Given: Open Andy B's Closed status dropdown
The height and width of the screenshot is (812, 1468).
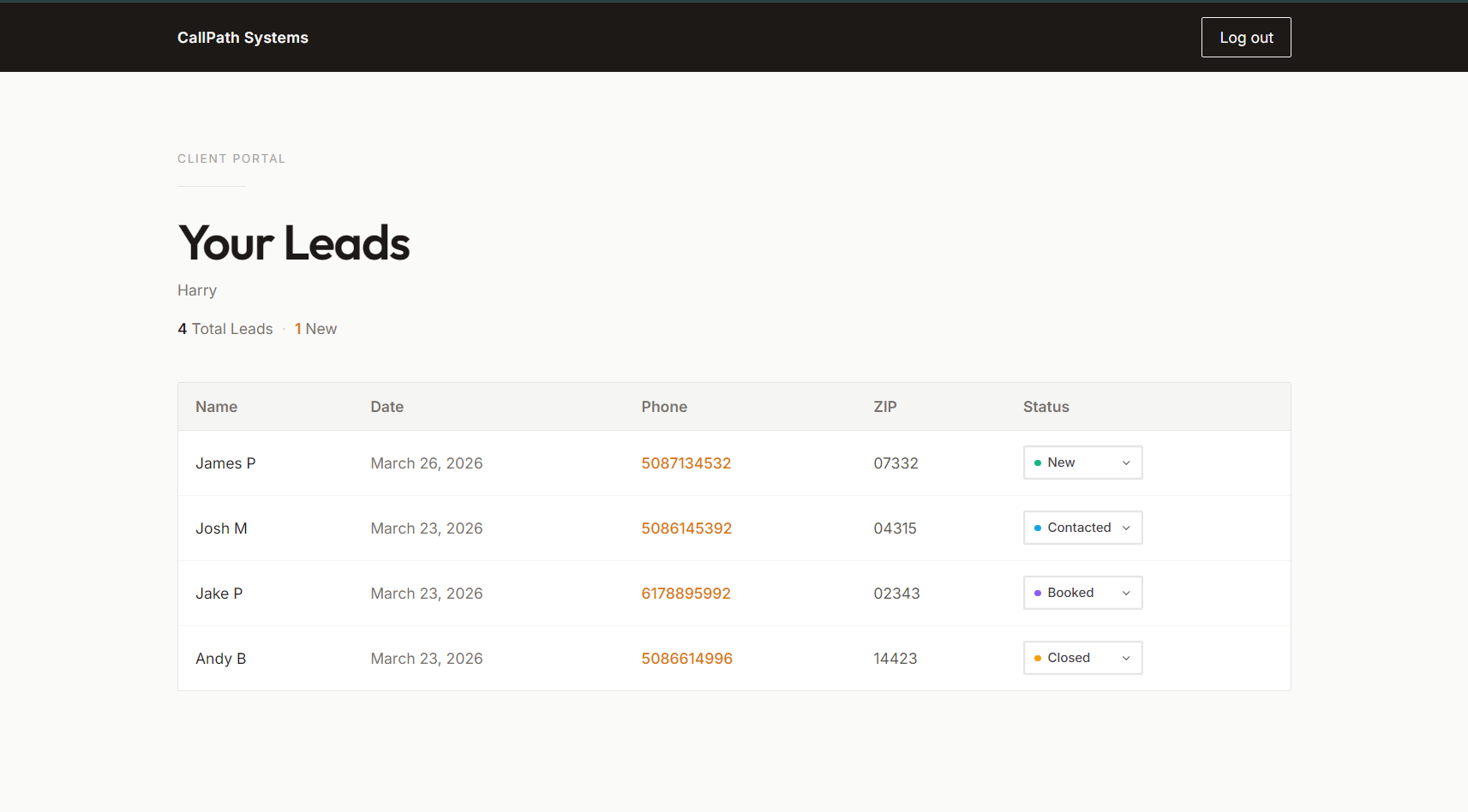Looking at the screenshot, I should pos(1082,657).
